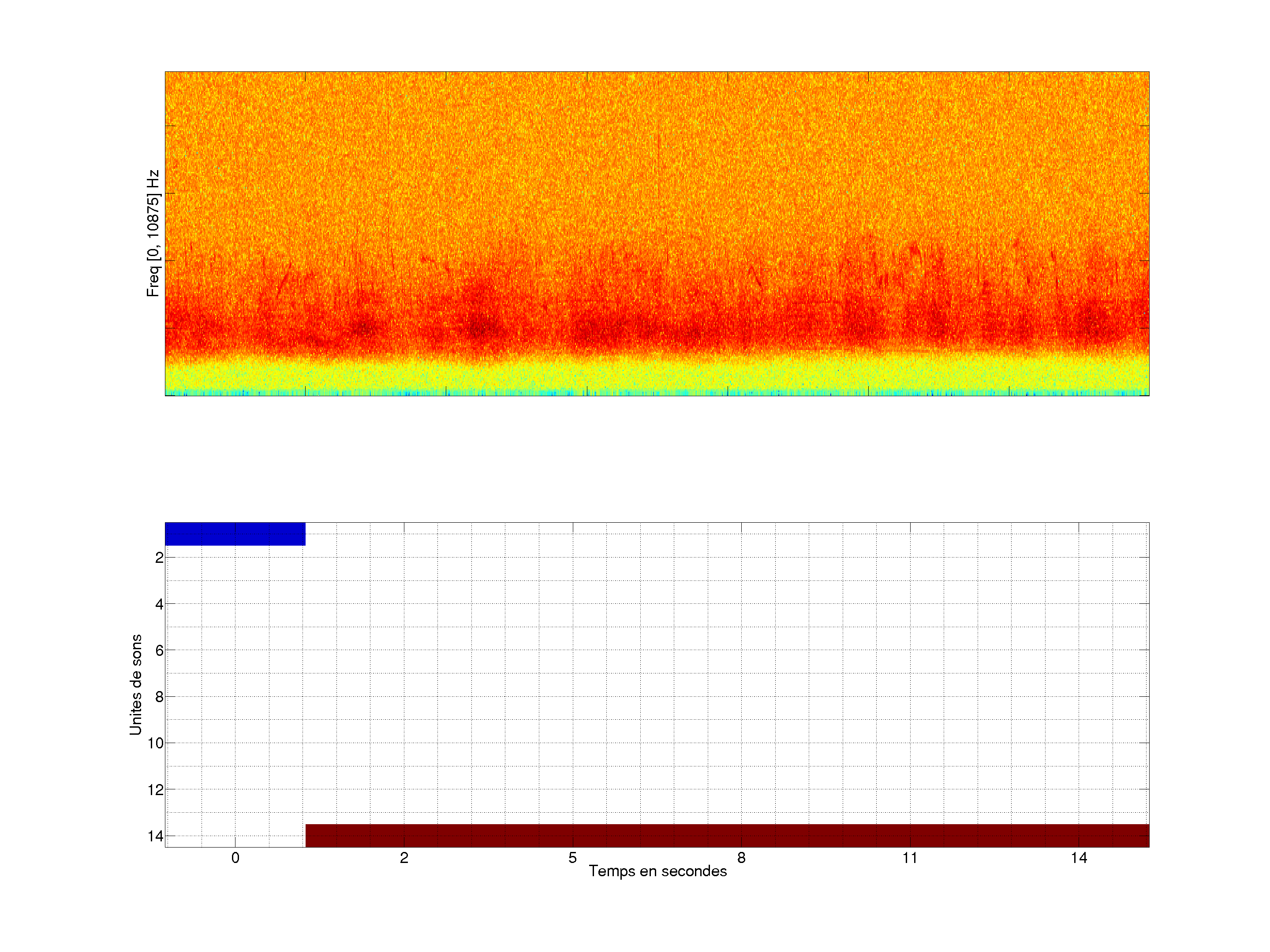
Task: Click the vertical-axis tick label 12
Action: pyautogui.click(x=156, y=790)
